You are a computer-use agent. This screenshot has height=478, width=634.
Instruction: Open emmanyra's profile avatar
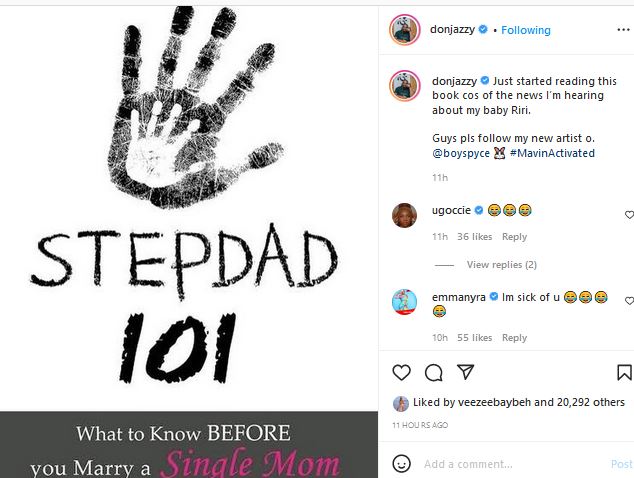404,302
